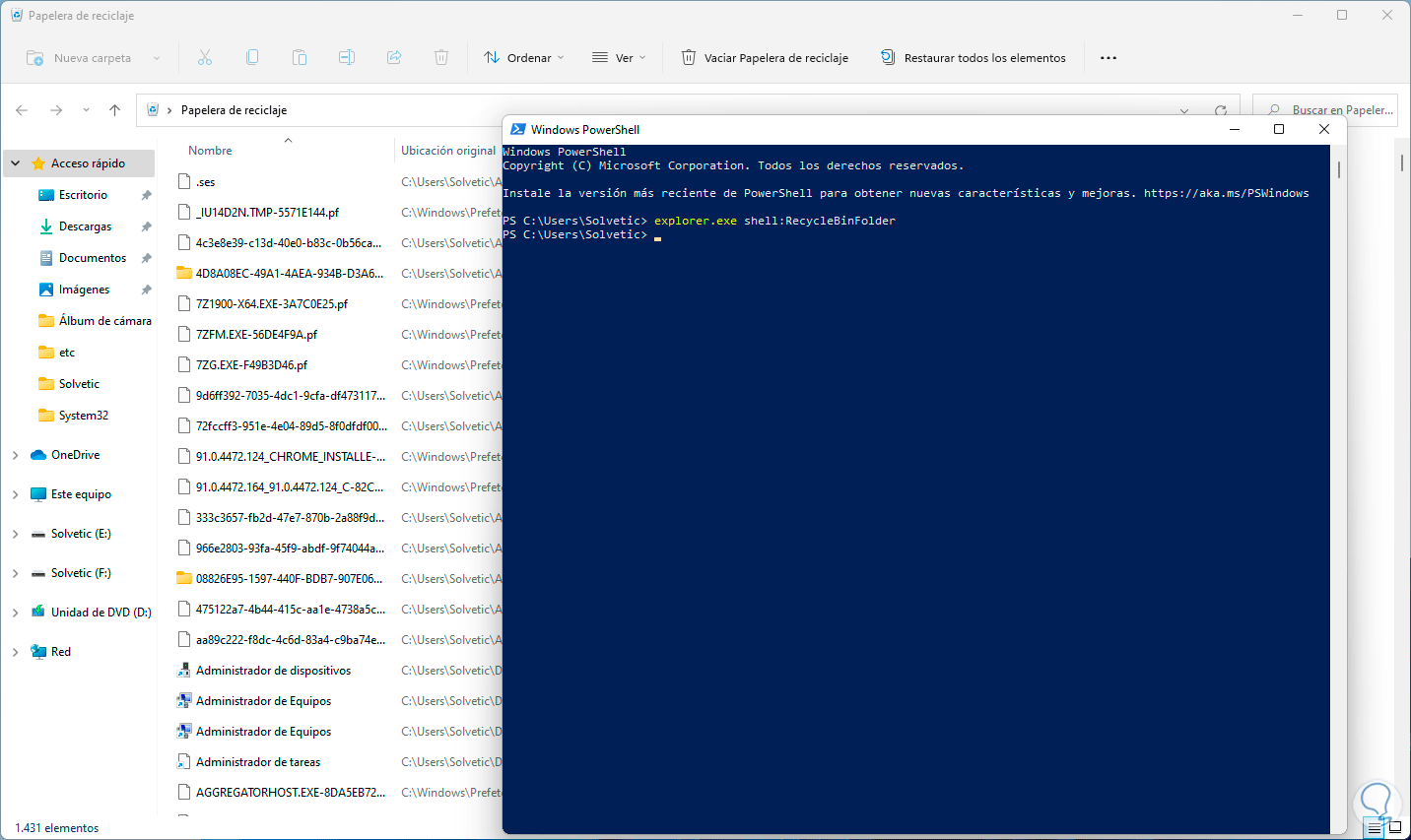Open Descargas in the sidebar
Screen dimensions: 1411x840
click(x=85, y=226)
